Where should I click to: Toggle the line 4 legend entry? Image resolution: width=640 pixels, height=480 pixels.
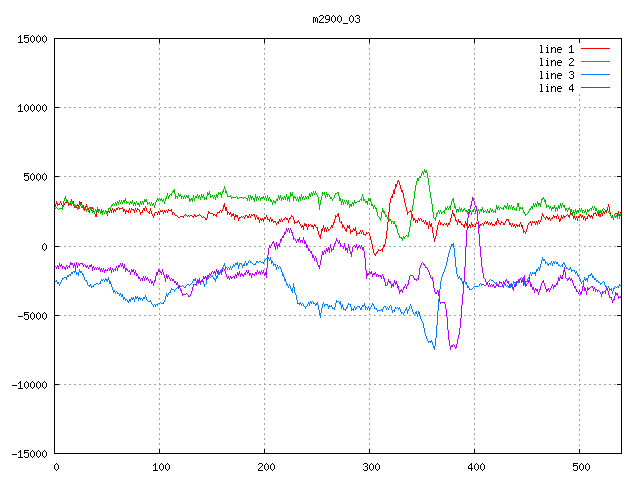[x=558, y=88]
